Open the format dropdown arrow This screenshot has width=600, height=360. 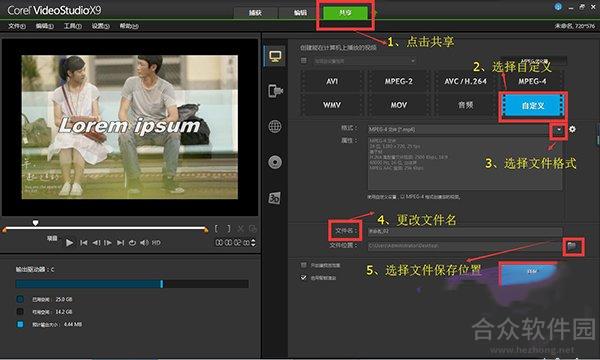coord(559,130)
